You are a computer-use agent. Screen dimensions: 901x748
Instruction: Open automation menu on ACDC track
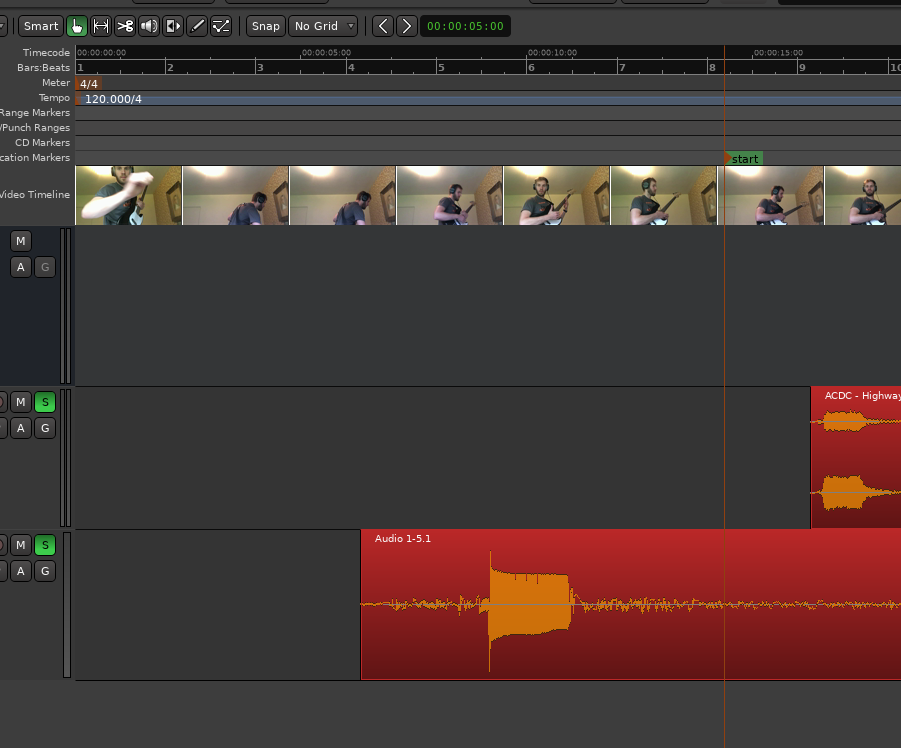pyautogui.click(x=21, y=428)
